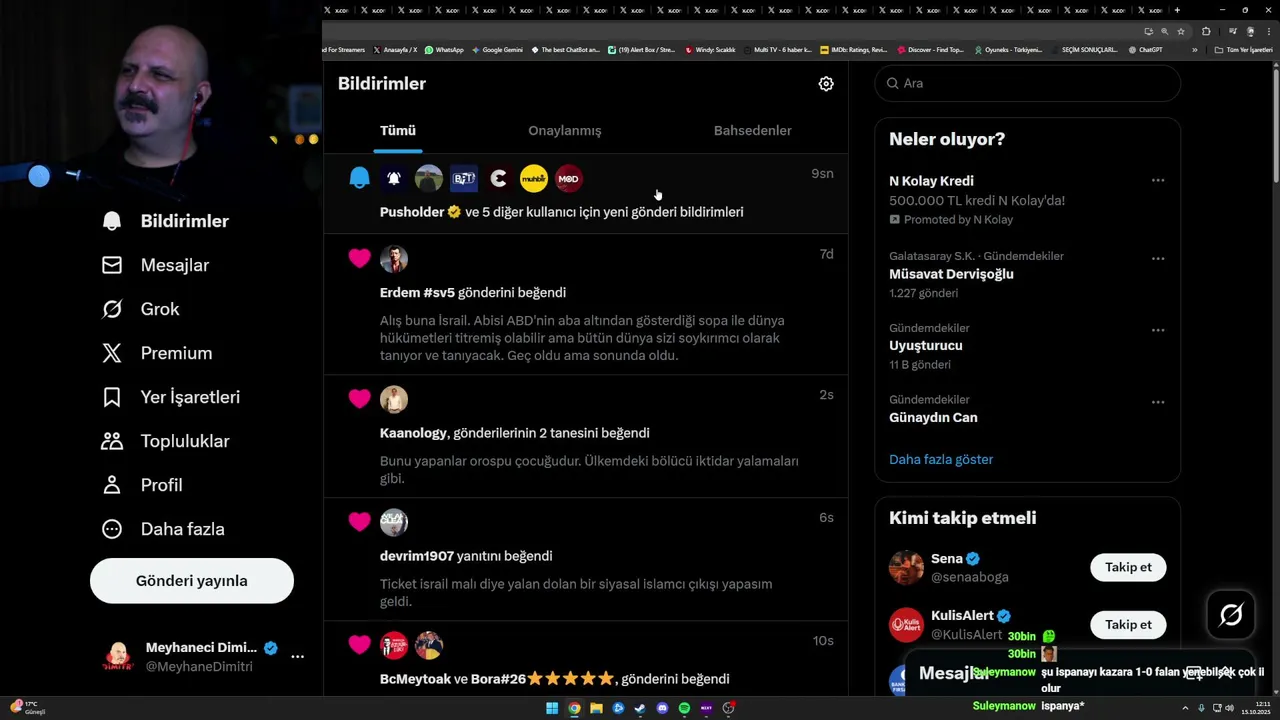Open Mesajlar from the sidebar
Viewport: 1280px width, 720px height.
(156, 265)
